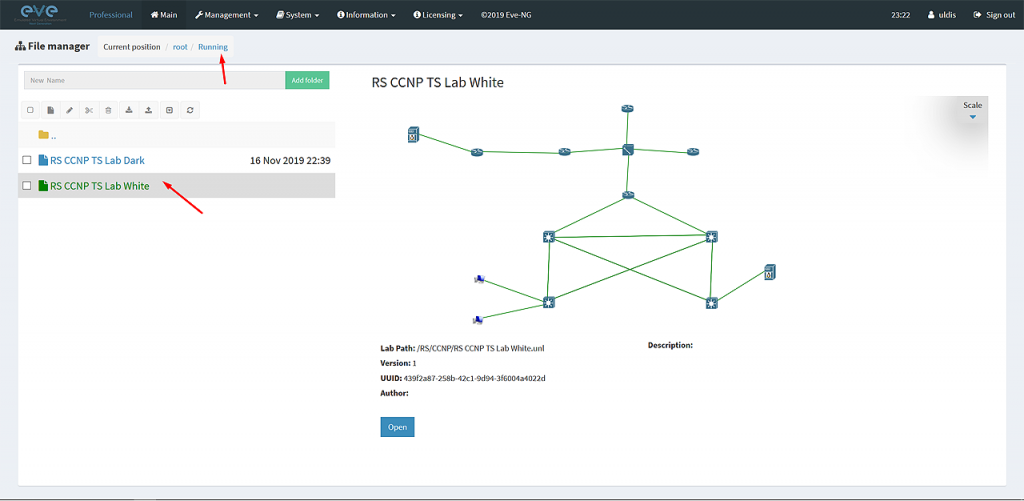The width and height of the screenshot is (1024, 501).
Task: Expand the Scale arrow control
Action: pyautogui.click(x=972, y=117)
